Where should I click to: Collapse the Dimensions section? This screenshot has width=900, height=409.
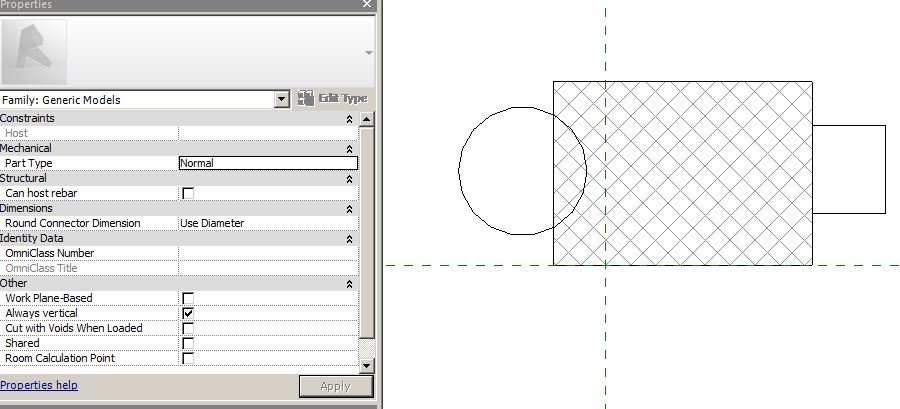[x=349, y=209]
